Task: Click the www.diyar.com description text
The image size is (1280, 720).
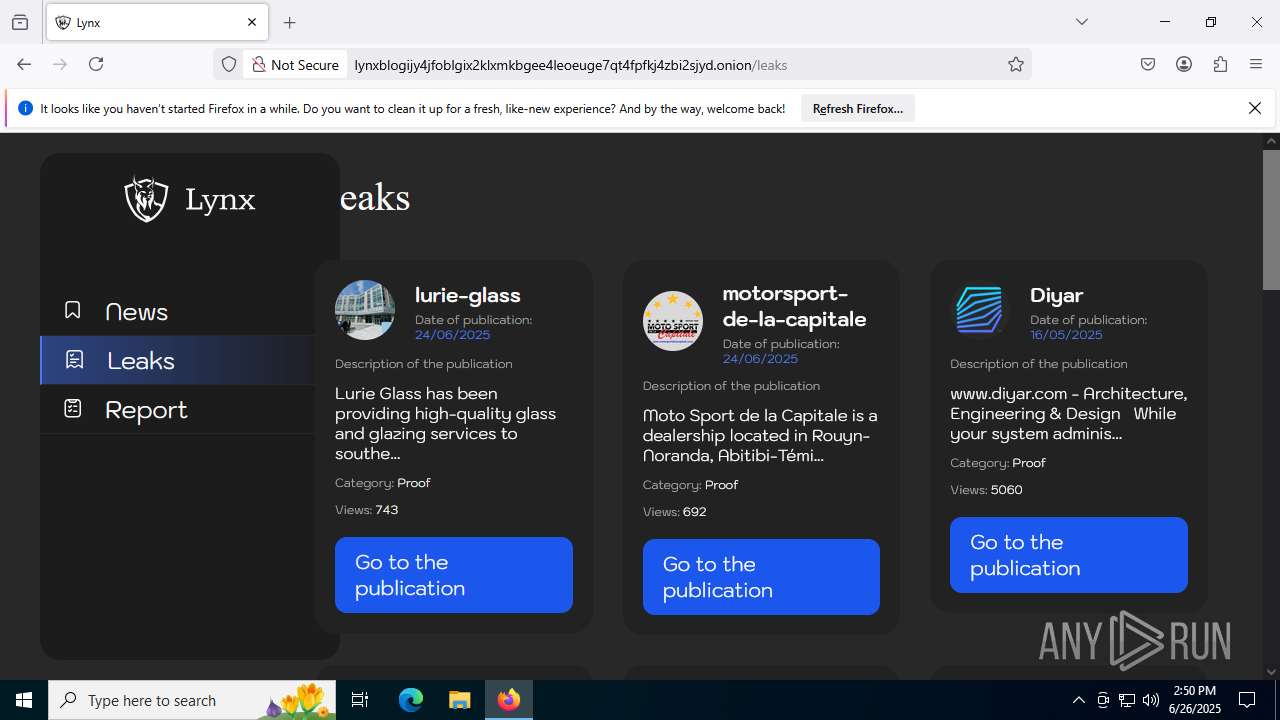Action: 1068,413
